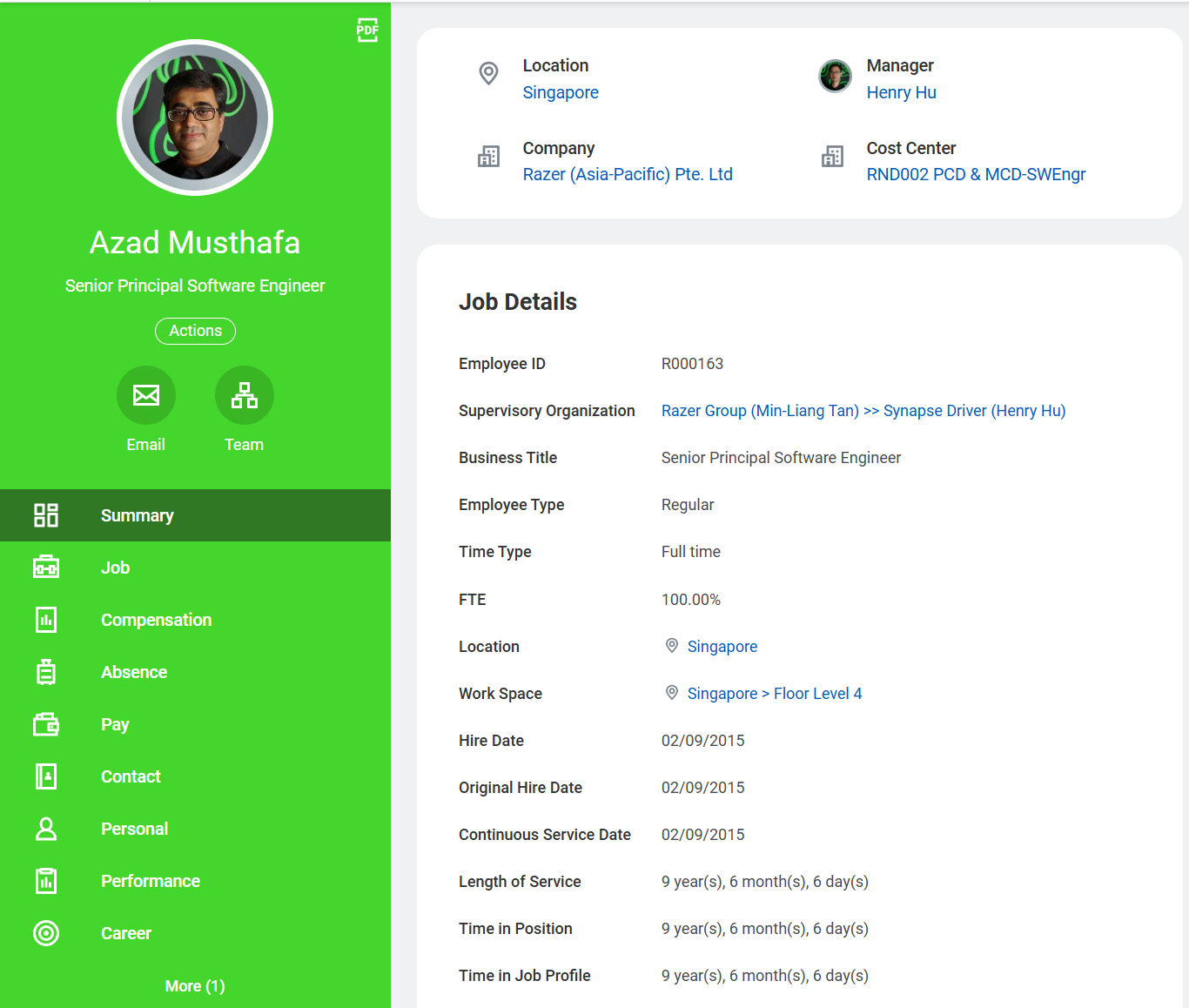This screenshot has width=1189, height=1008.
Task: Click the Cost Center label
Action: [911, 148]
